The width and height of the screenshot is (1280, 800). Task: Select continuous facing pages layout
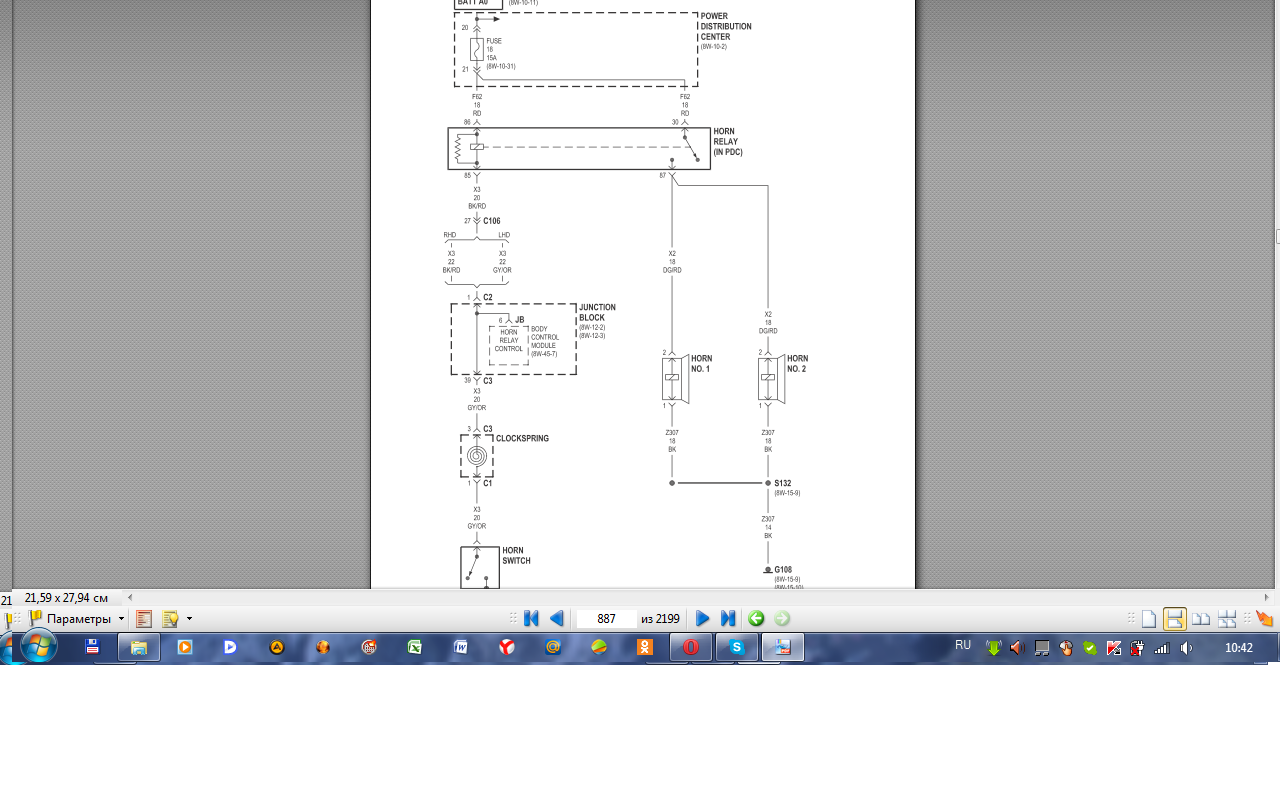click(x=1227, y=619)
